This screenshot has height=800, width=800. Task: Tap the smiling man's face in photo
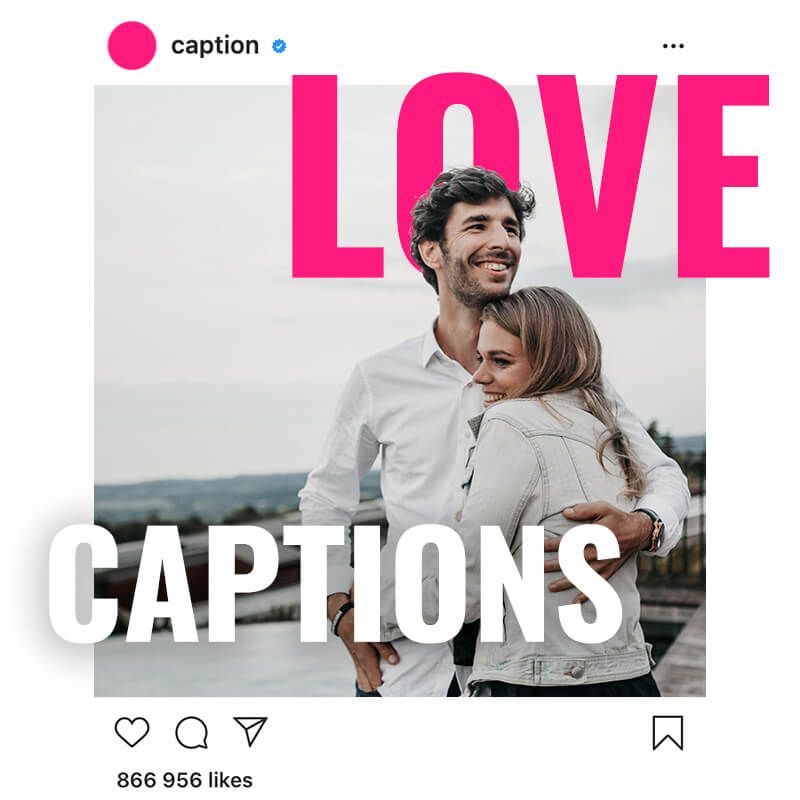pos(479,245)
